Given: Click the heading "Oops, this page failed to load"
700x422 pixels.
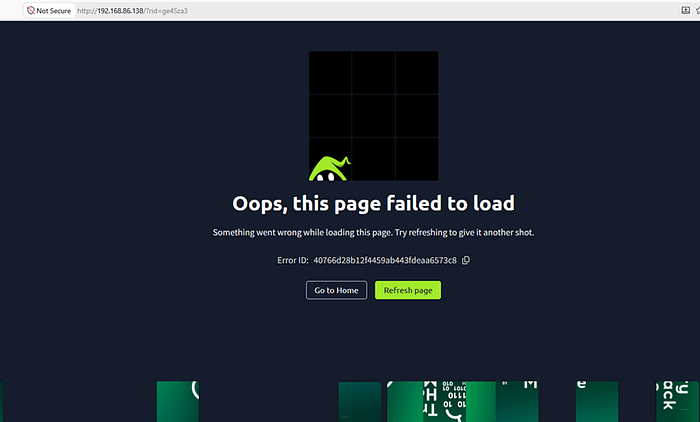Looking at the screenshot, I should click(373, 204).
